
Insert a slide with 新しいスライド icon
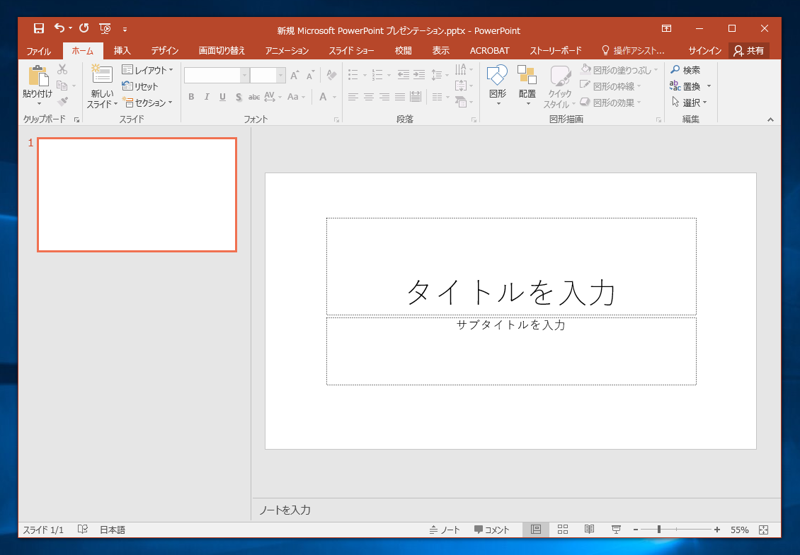[x=101, y=75]
